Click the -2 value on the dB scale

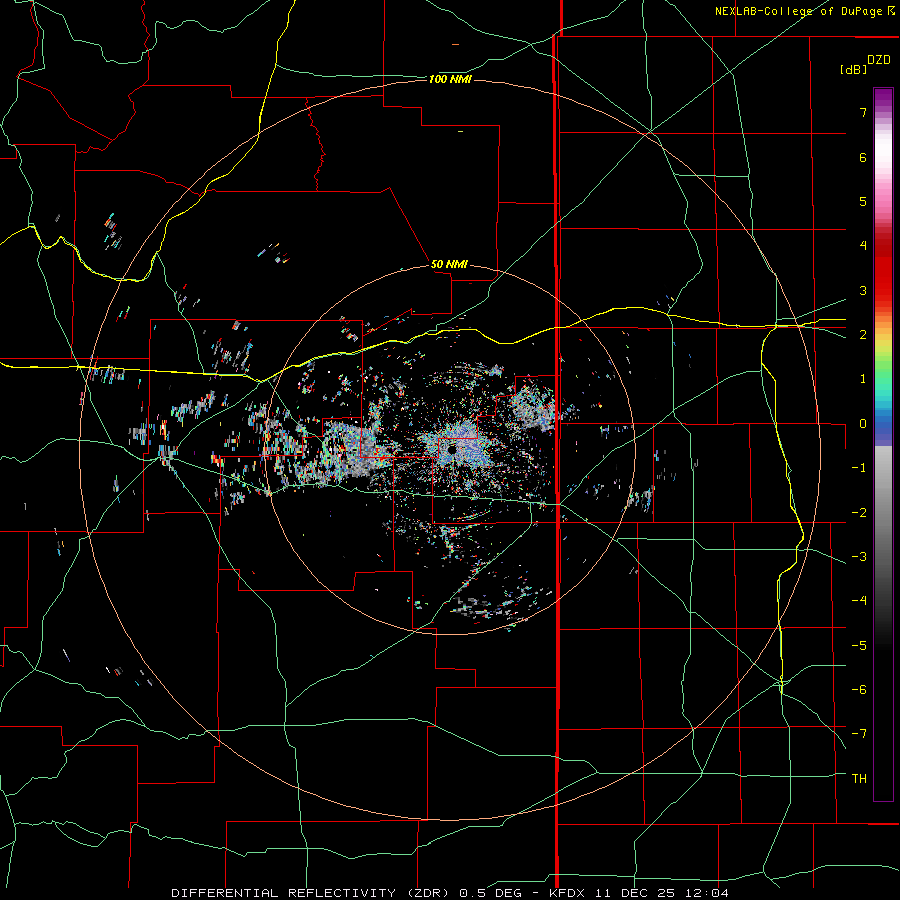tap(859, 513)
